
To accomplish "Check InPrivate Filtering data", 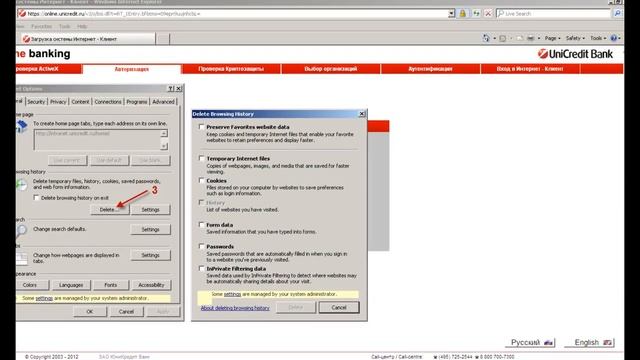I will click(201, 269).
